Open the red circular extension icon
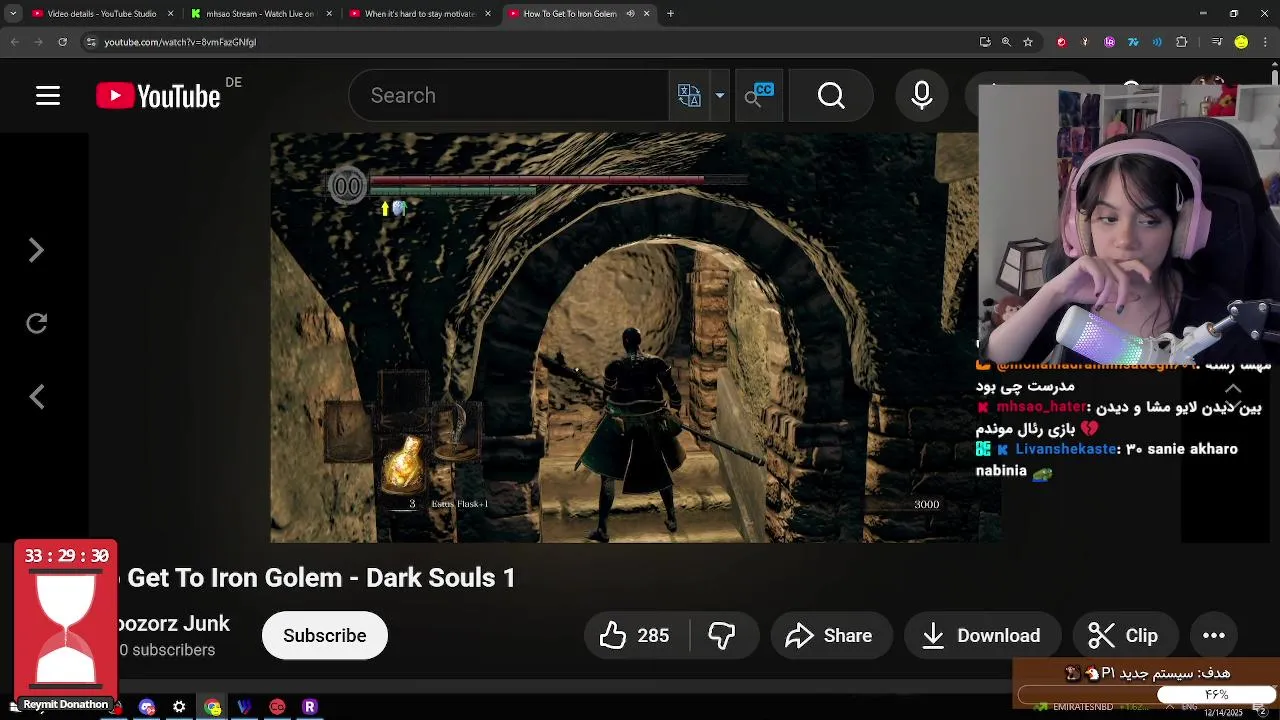The image size is (1280, 720). click(x=1061, y=42)
